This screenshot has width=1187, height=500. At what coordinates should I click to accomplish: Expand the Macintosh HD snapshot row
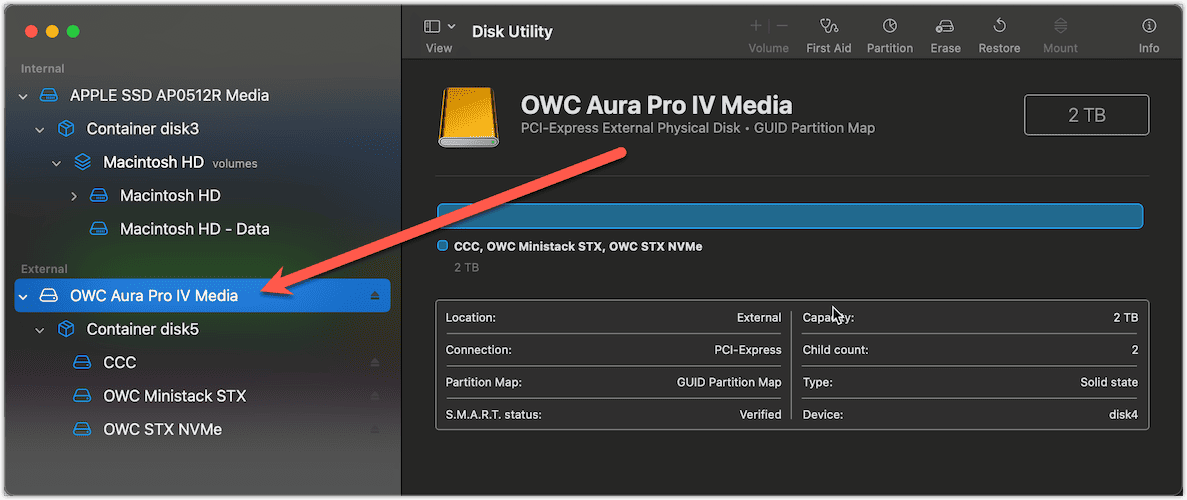tap(74, 196)
